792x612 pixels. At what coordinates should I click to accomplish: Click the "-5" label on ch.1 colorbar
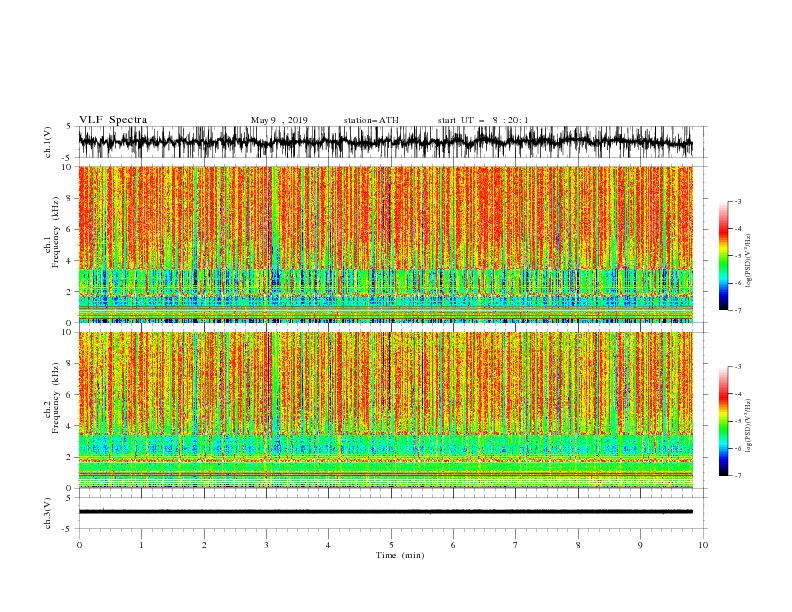tap(737, 256)
